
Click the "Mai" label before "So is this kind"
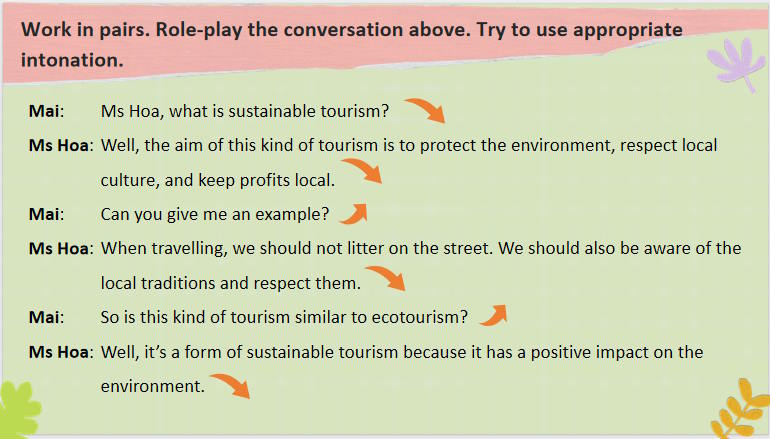(x=44, y=317)
